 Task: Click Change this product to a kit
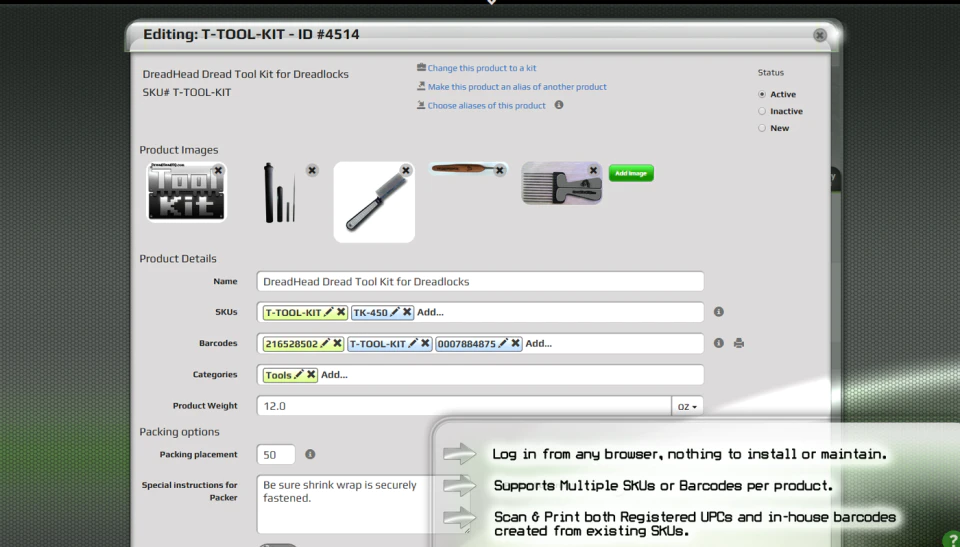pyautogui.click(x=482, y=68)
